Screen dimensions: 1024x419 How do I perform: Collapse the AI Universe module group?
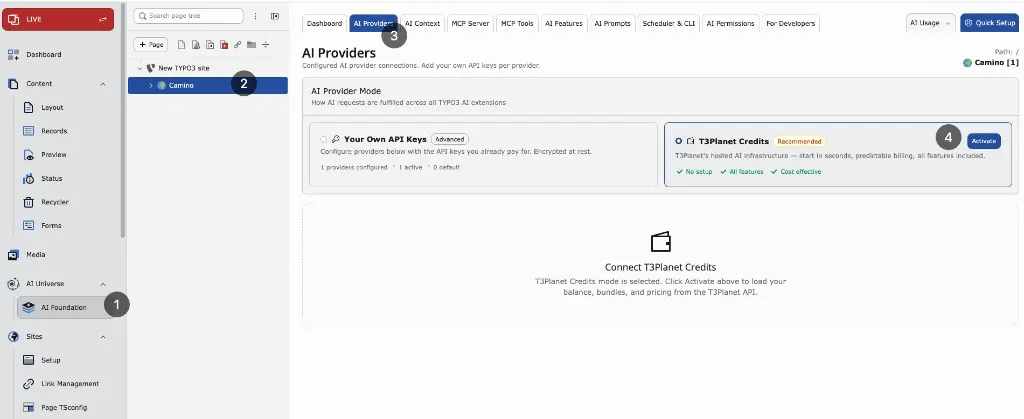(x=103, y=284)
